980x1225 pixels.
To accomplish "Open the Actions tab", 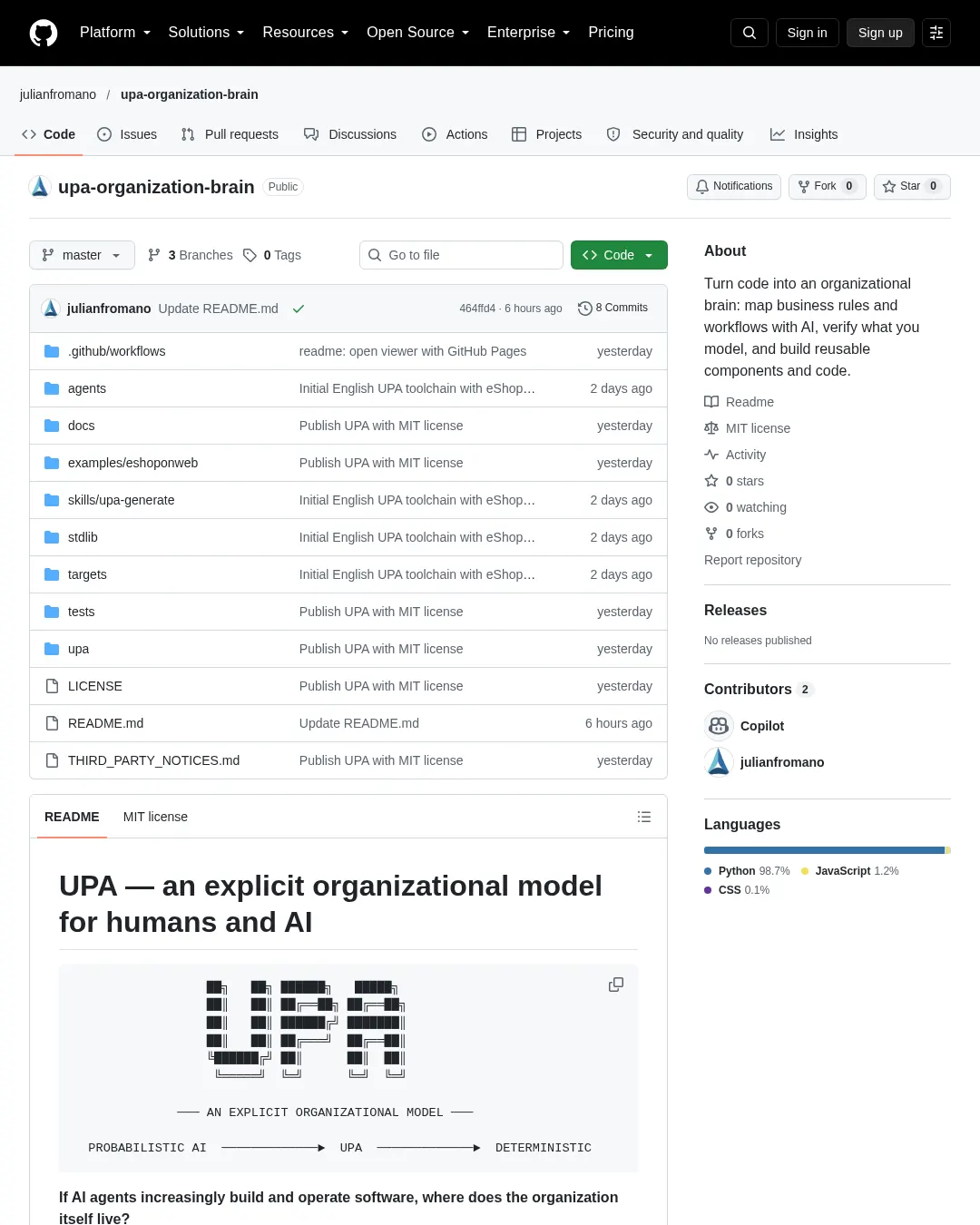I will coord(455,134).
